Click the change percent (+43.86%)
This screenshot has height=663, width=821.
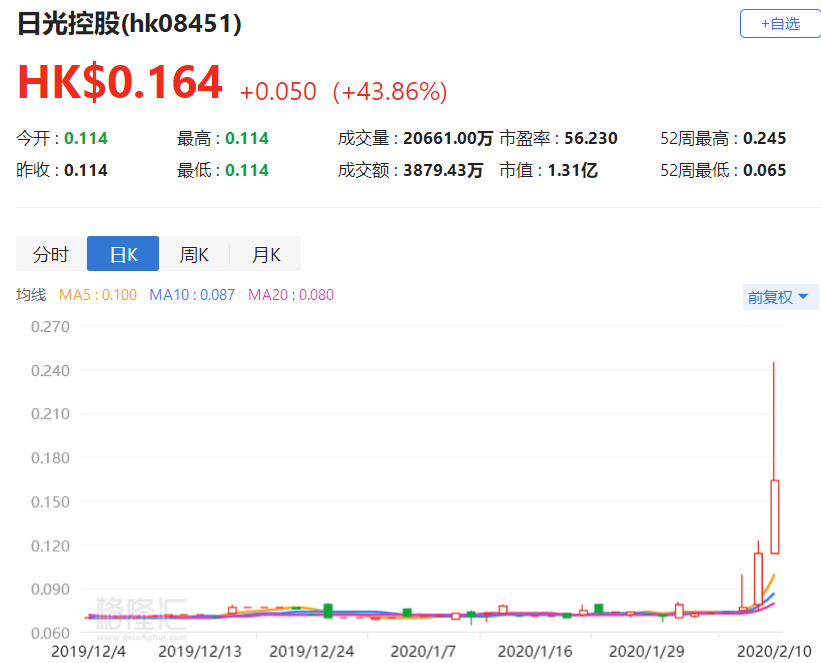tap(390, 92)
